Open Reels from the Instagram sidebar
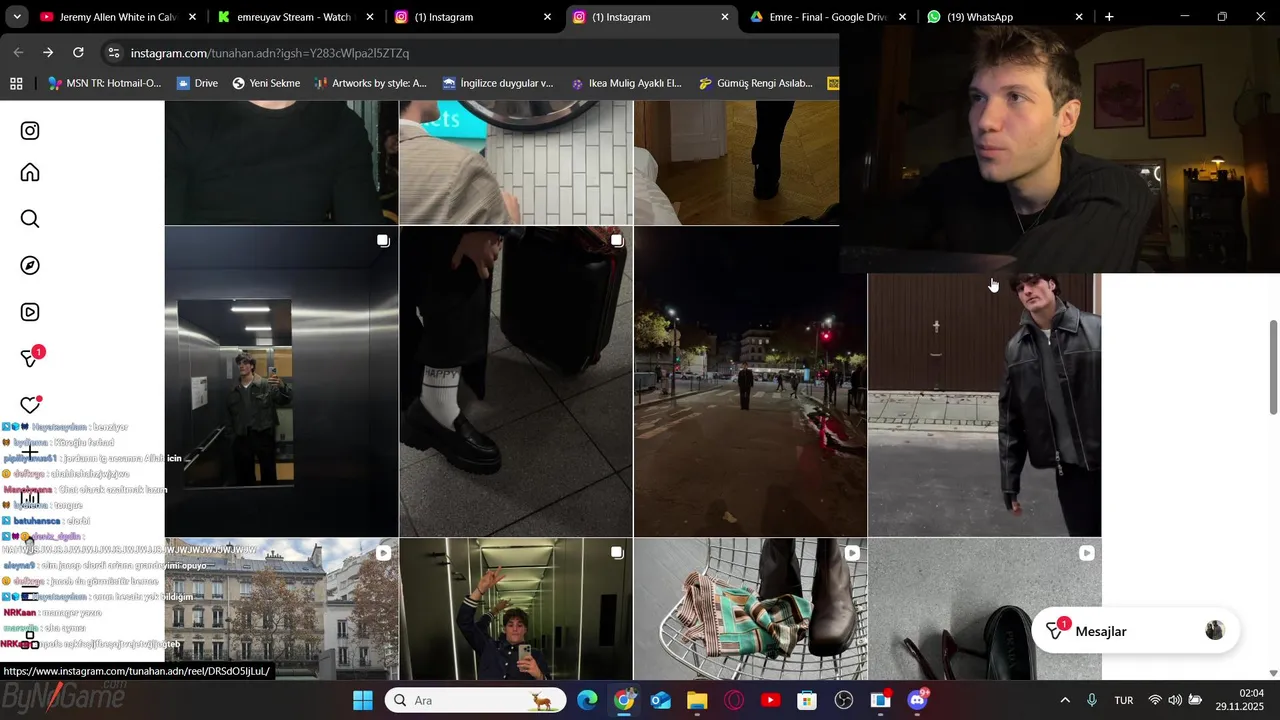The width and height of the screenshot is (1280, 720). tap(30, 312)
